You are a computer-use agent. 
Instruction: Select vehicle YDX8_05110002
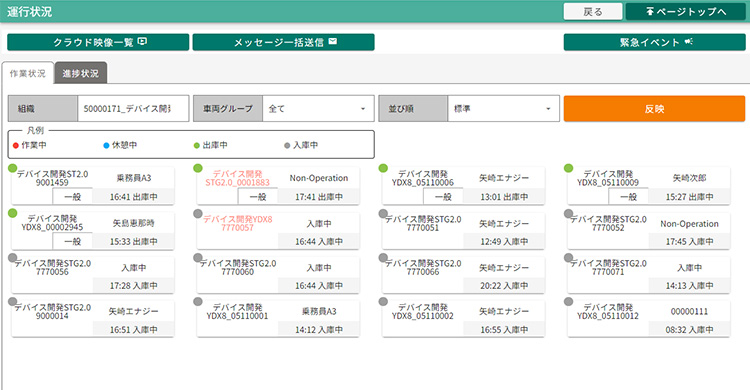423,312
